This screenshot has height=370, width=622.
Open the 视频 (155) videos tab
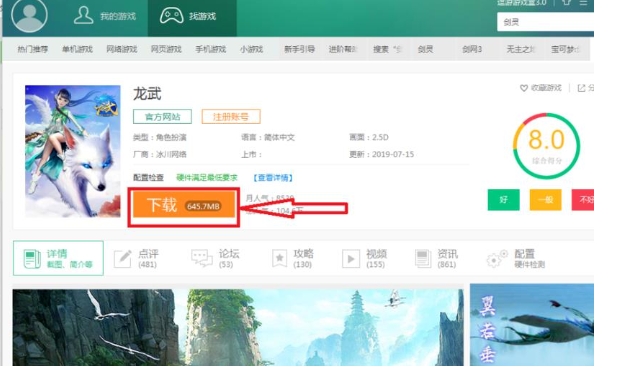(364, 258)
